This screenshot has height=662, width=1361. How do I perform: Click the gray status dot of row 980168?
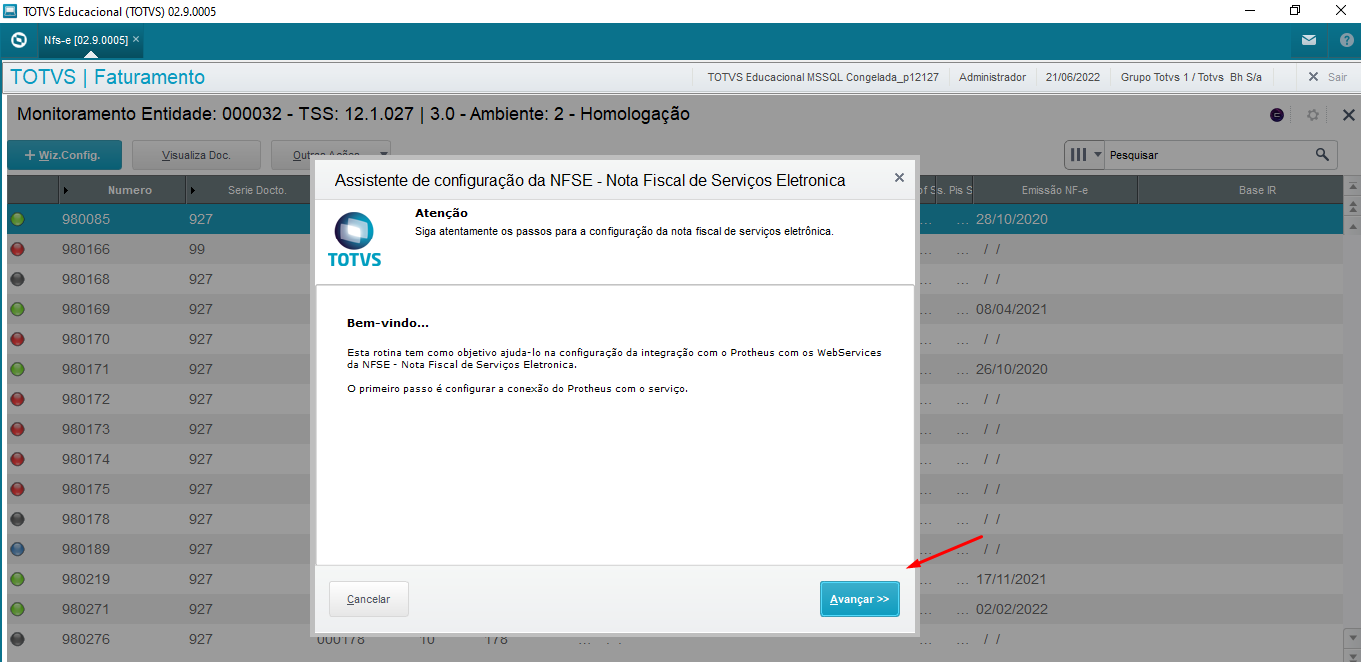(17, 279)
